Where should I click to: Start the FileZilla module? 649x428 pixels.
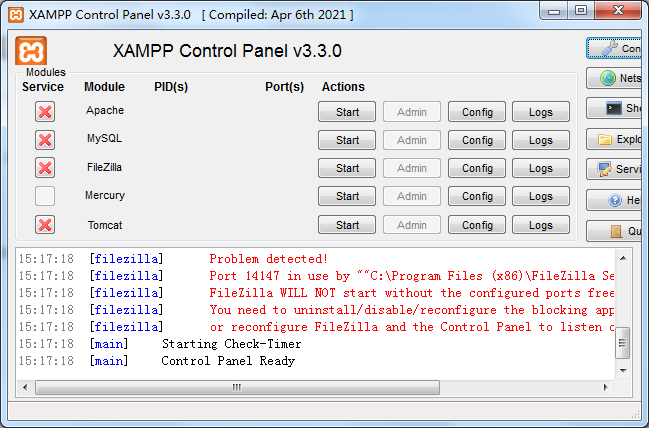click(347, 168)
